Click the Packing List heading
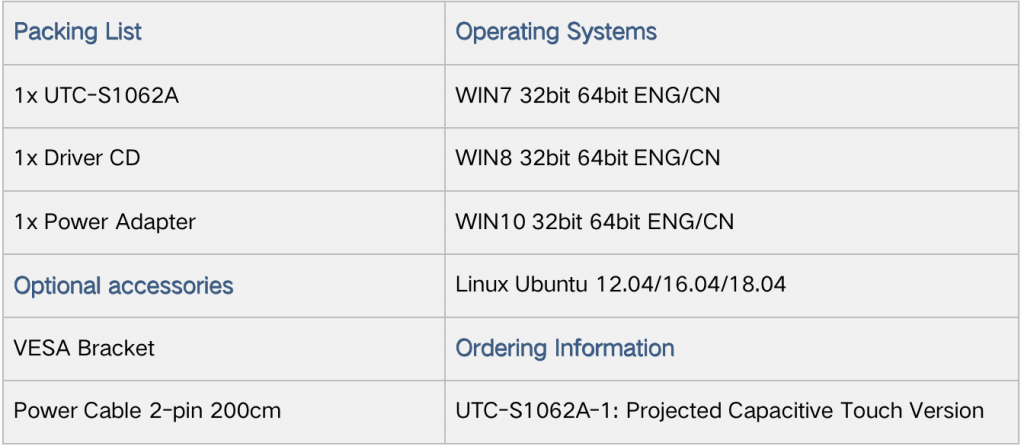 point(78,32)
